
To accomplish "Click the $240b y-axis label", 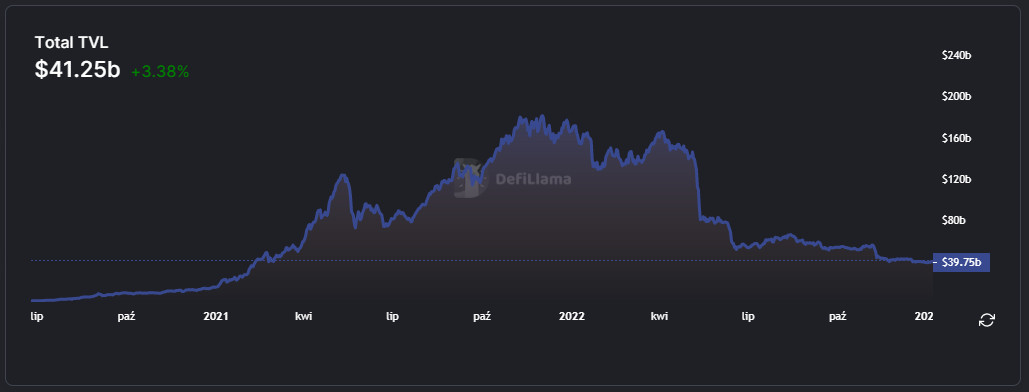I will (956, 55).
